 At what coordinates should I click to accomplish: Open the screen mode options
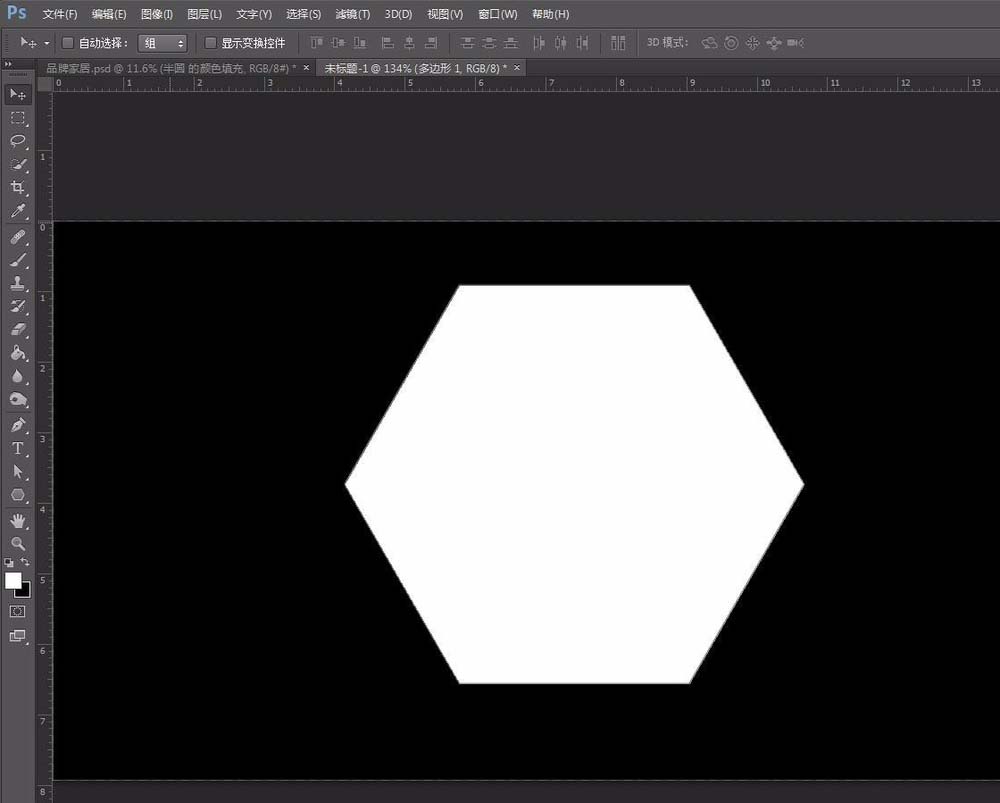pyautogui.click(x=18, y=636)
